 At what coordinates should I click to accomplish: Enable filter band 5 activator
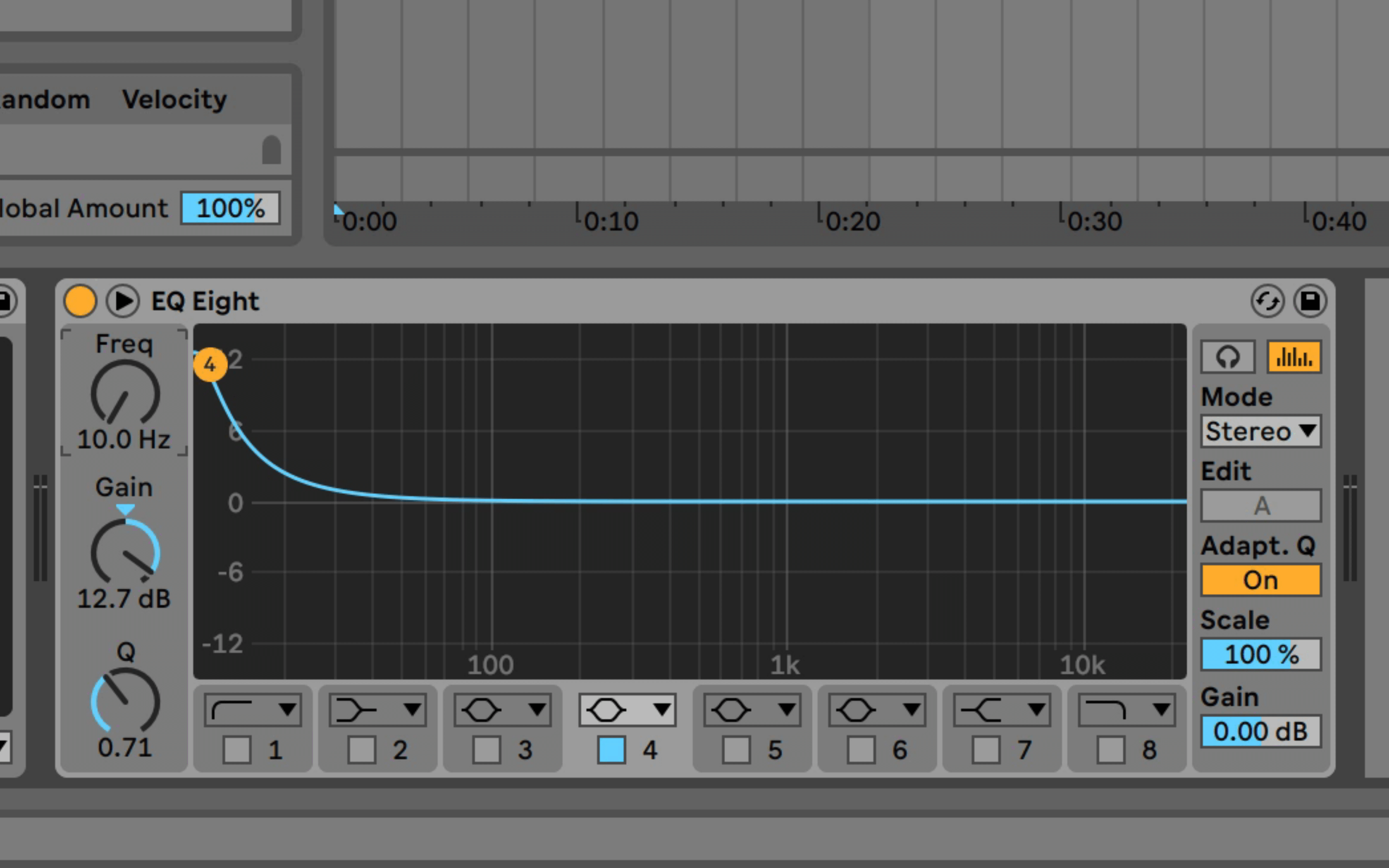(736, 750)
